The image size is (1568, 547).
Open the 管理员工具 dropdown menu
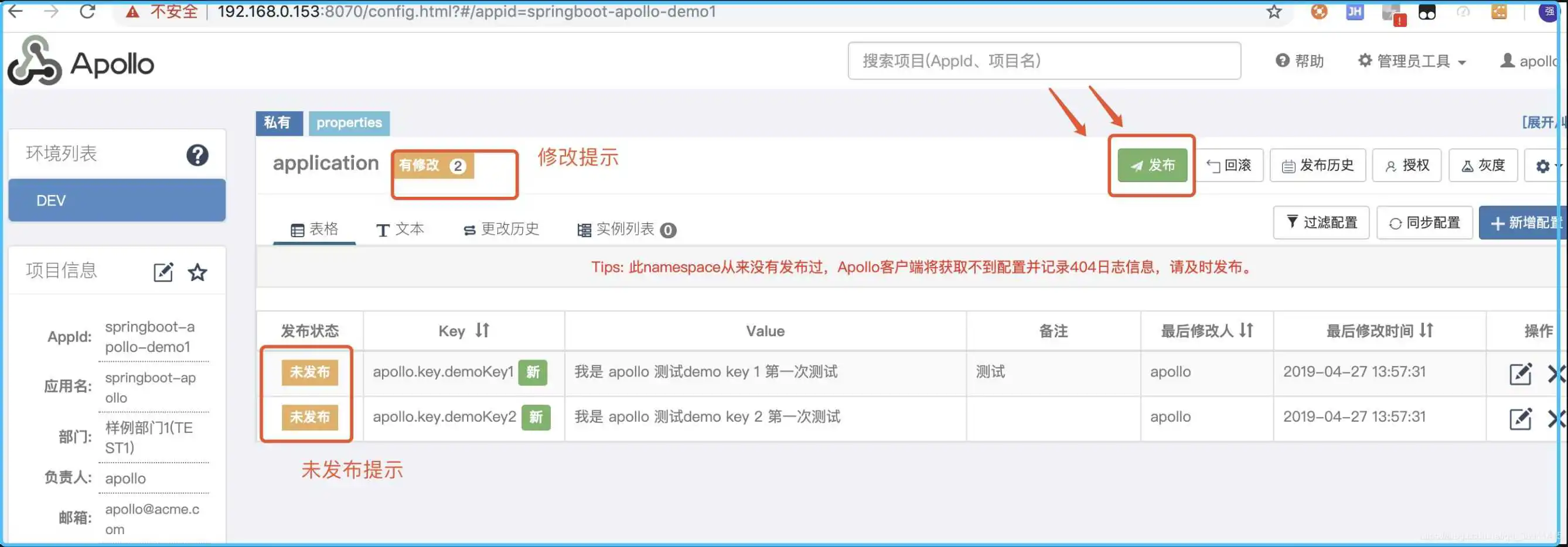(1412, 61)
